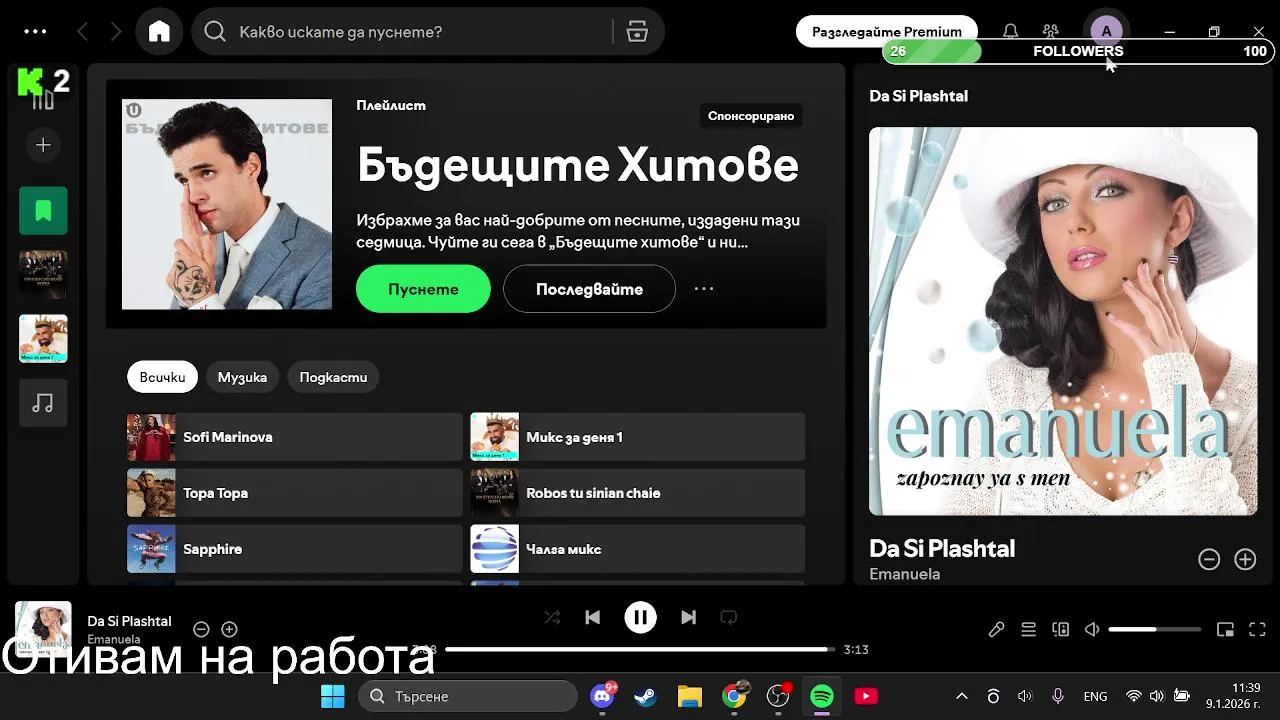This screenshot has height=720, width=1280.
Task: Go to the Home screen
Action: click(159, 32)
